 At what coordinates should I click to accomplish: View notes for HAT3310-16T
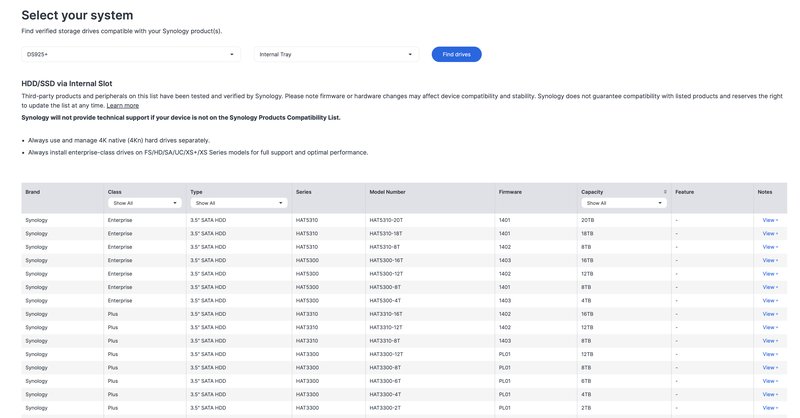point(770,314)
